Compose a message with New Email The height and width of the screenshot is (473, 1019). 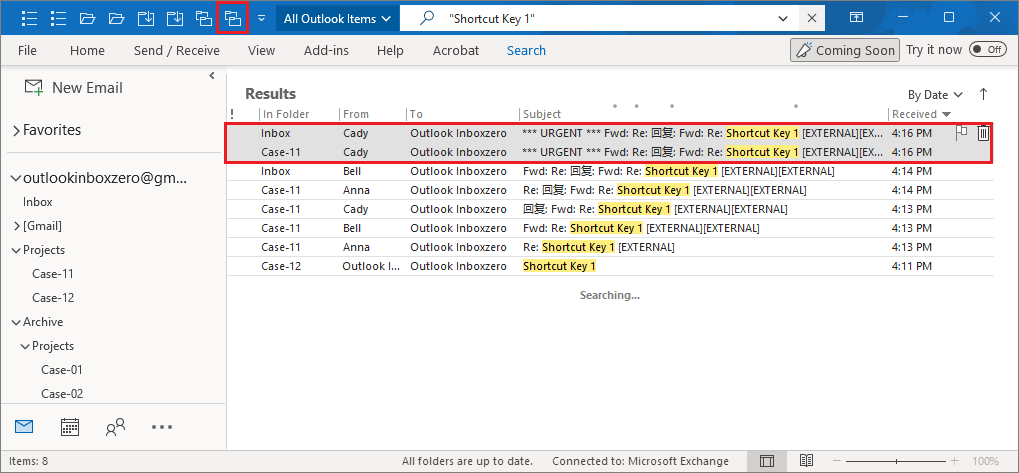point(74,88)
